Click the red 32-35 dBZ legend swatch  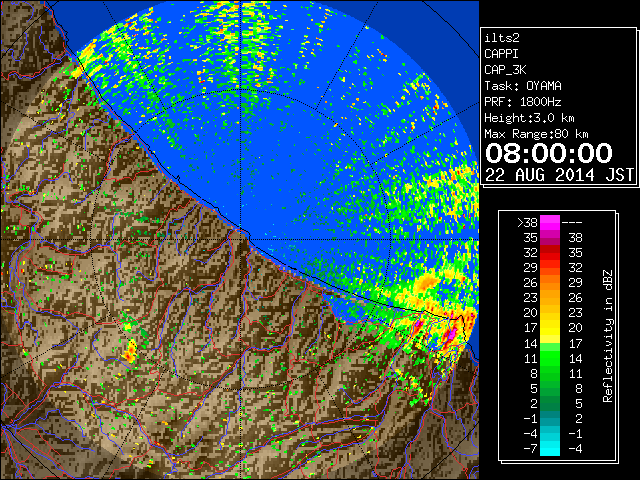click(x=550, y=253)
